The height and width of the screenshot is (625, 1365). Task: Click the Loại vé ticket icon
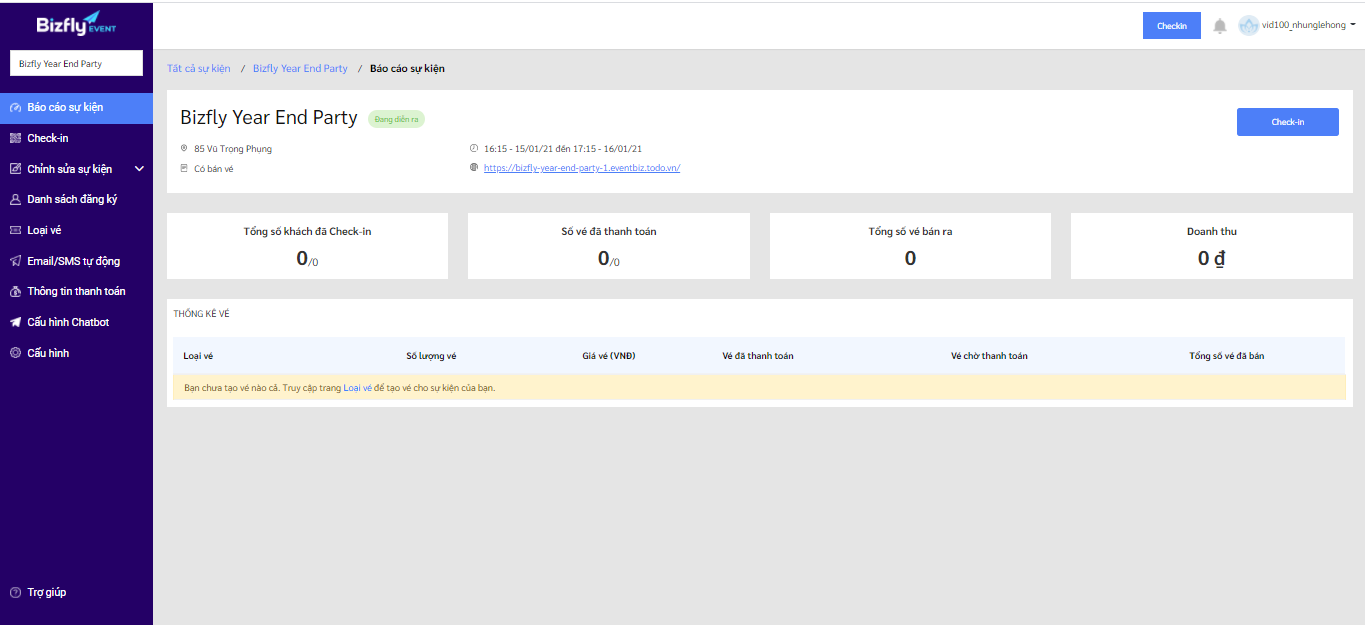pos(15,230)
